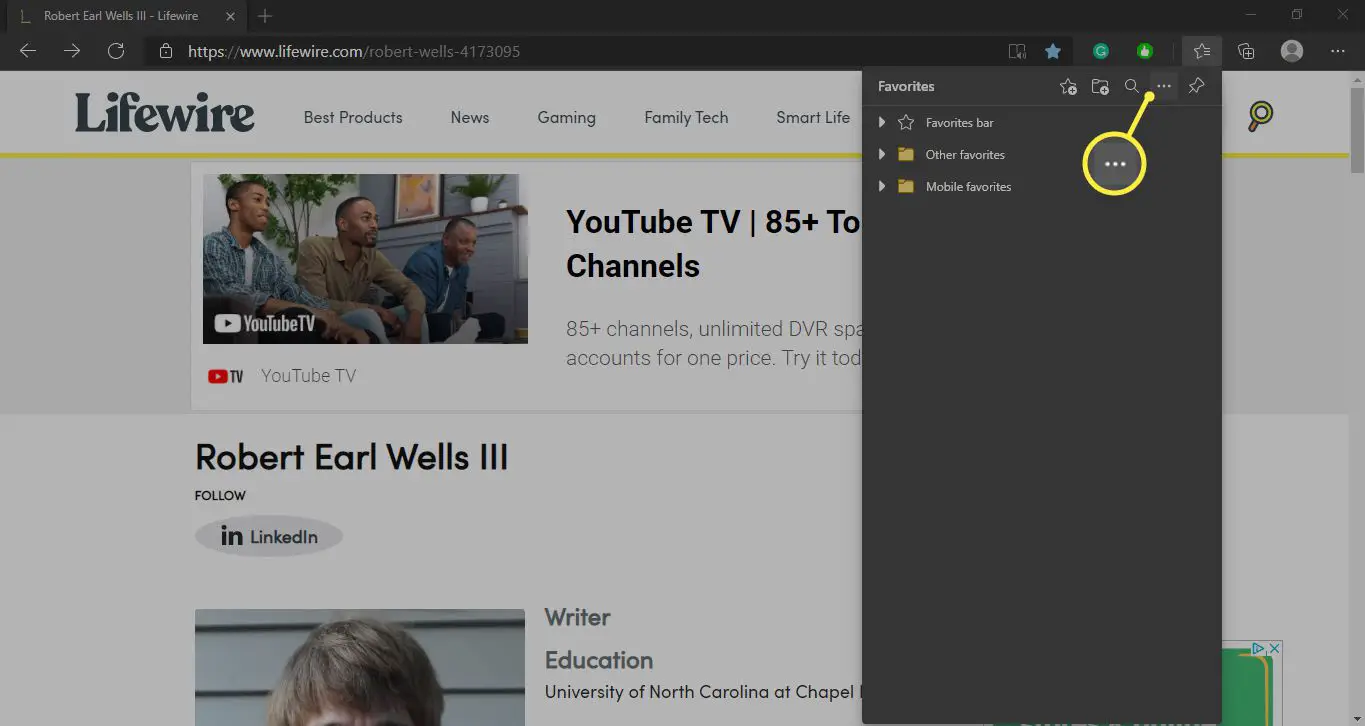Search favorites with the magnifier icon
Screen dimensions: 1365x726
tap(1132, 87)
